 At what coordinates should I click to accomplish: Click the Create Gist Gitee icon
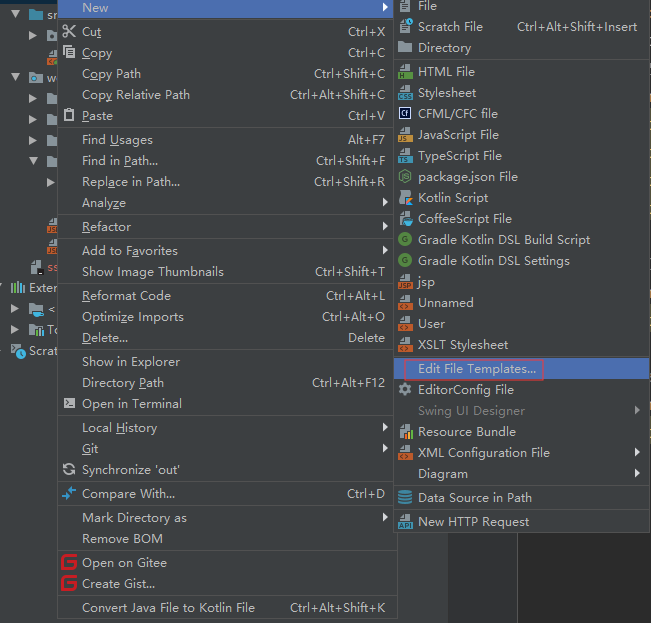click(69, 583)
